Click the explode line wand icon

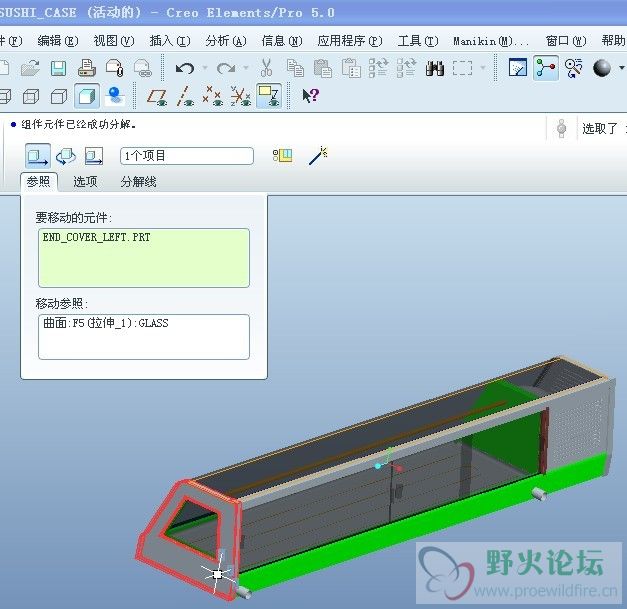click(318, 155)
